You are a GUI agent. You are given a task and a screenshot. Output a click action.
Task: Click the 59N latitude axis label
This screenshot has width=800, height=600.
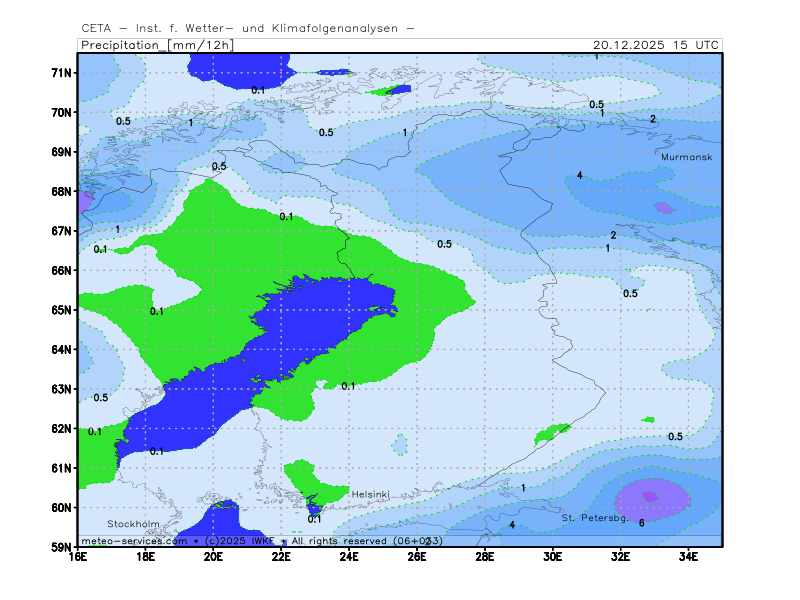[63, 547]
